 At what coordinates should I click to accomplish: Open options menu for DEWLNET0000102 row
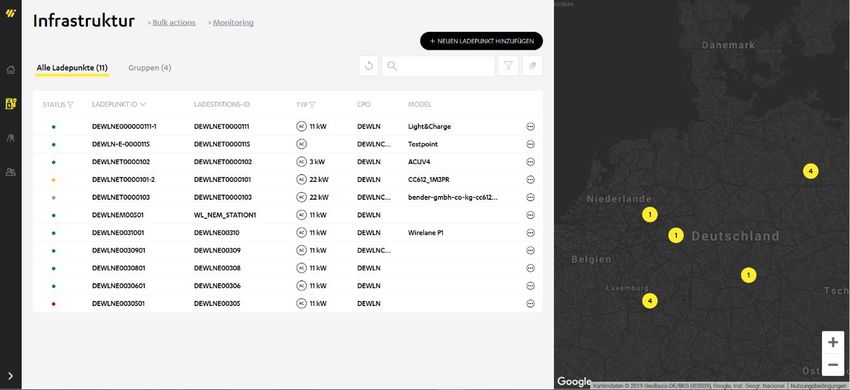[530, 162]
